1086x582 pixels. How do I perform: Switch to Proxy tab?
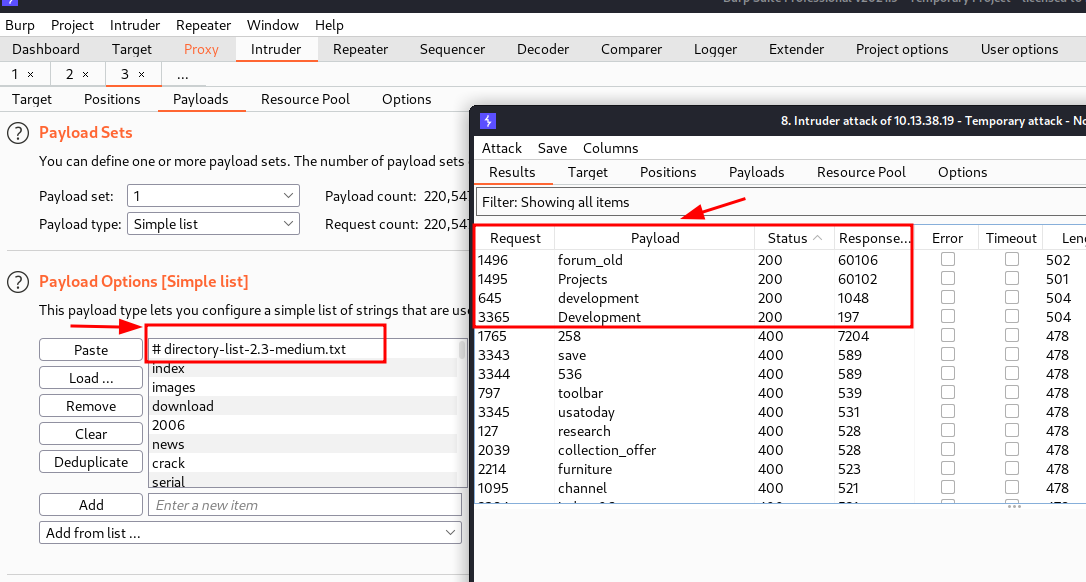point(201,49)
